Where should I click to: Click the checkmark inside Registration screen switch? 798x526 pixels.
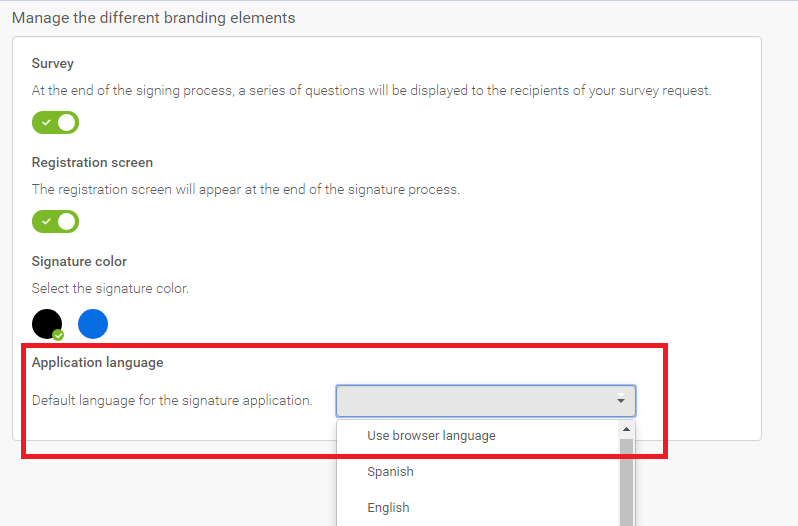pyautogui.click(x=46, y=222)
